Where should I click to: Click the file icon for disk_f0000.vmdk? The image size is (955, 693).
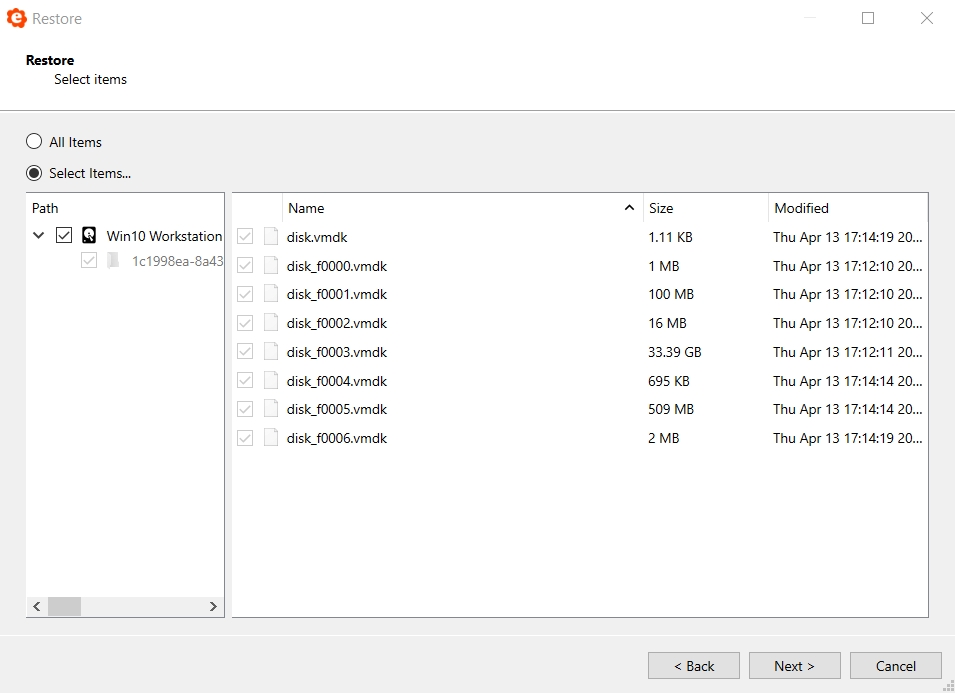tap(271, 266)
